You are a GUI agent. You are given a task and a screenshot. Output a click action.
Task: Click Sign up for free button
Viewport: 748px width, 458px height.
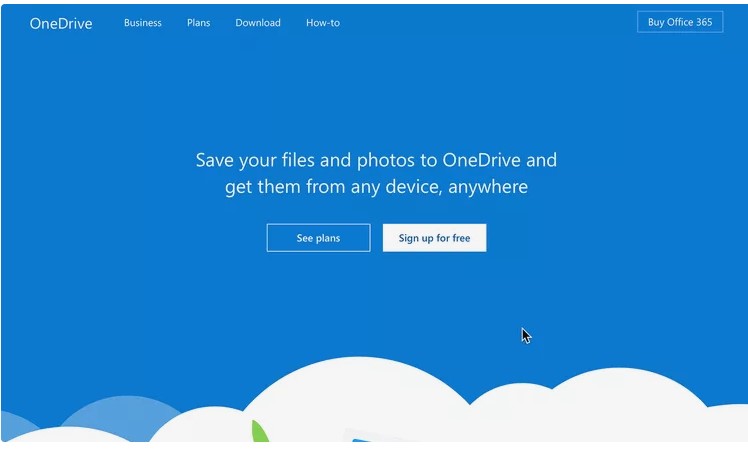[434, 238]
